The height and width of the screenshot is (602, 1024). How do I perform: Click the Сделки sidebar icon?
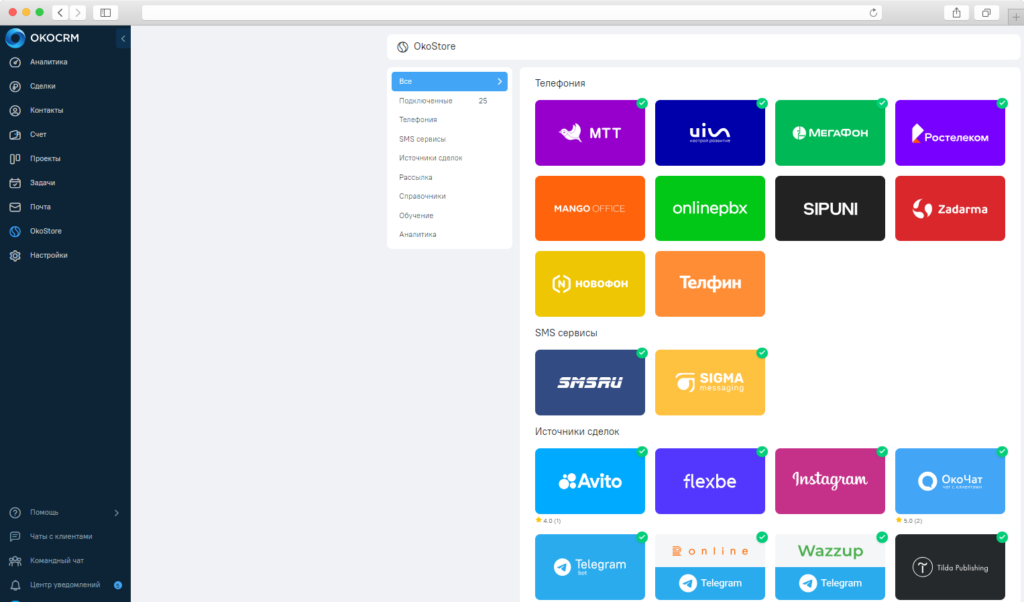(15, 86)
